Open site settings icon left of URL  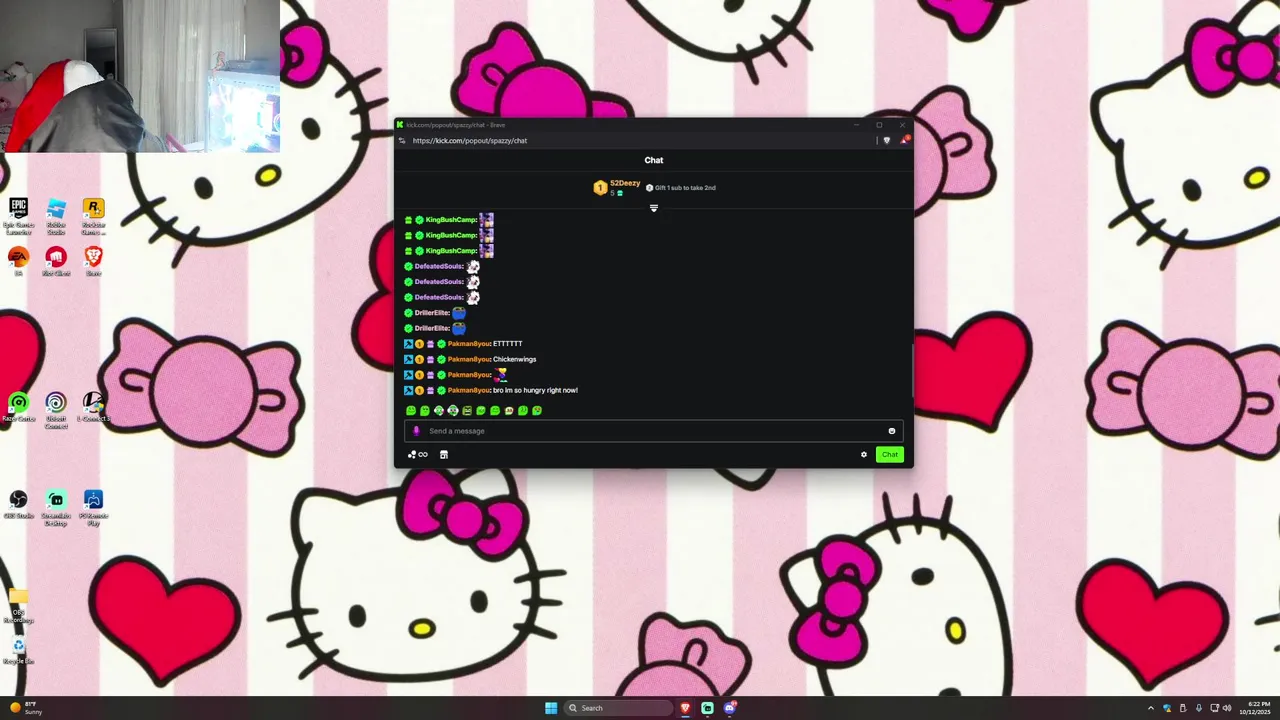[402, 141]
